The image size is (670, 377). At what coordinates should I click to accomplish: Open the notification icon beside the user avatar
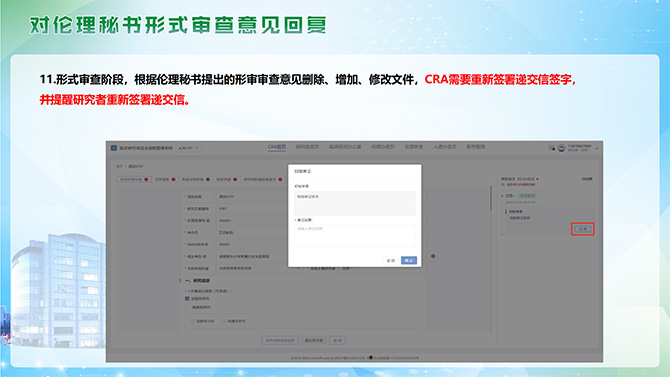click(552, 148)
